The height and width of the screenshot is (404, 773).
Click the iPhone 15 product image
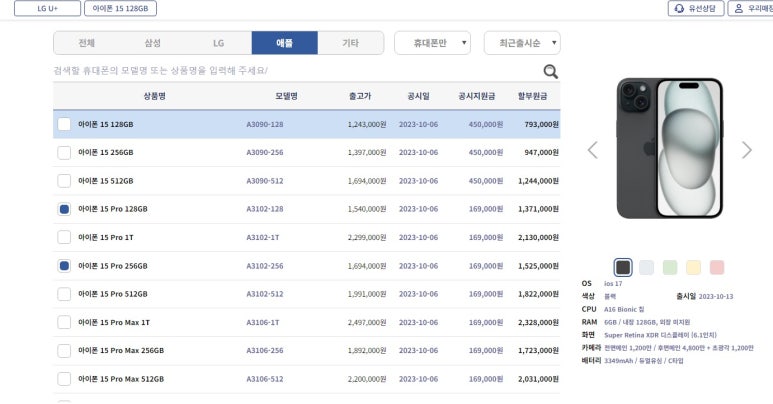tap(669, 148)
